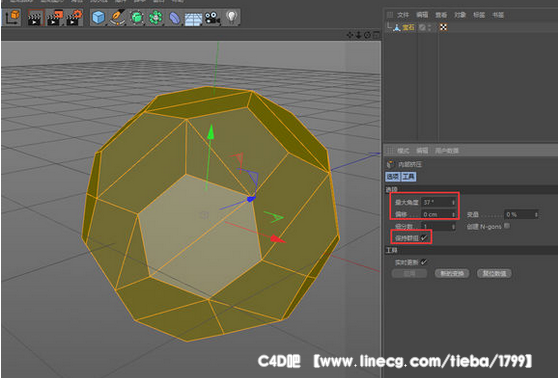Click the light bulb icon
The image size is (558, 378).
(232, 17)
